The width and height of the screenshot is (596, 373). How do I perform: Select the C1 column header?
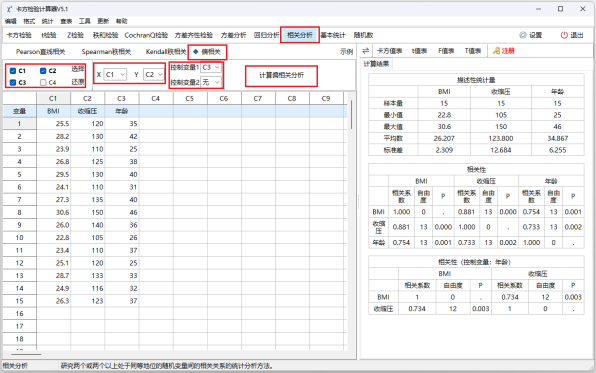pyautogui.click(x=53, y=98)
